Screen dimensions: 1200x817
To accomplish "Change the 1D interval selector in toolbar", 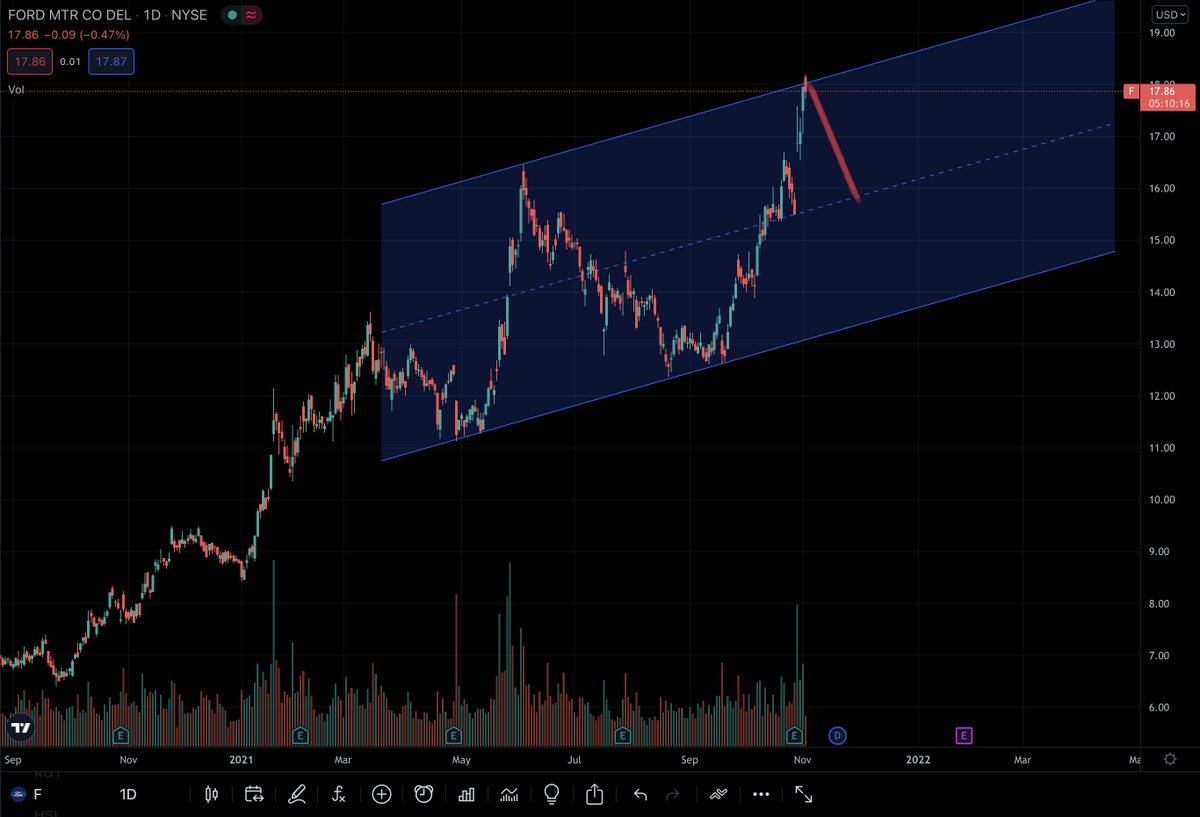I will [x=128, y=795].
